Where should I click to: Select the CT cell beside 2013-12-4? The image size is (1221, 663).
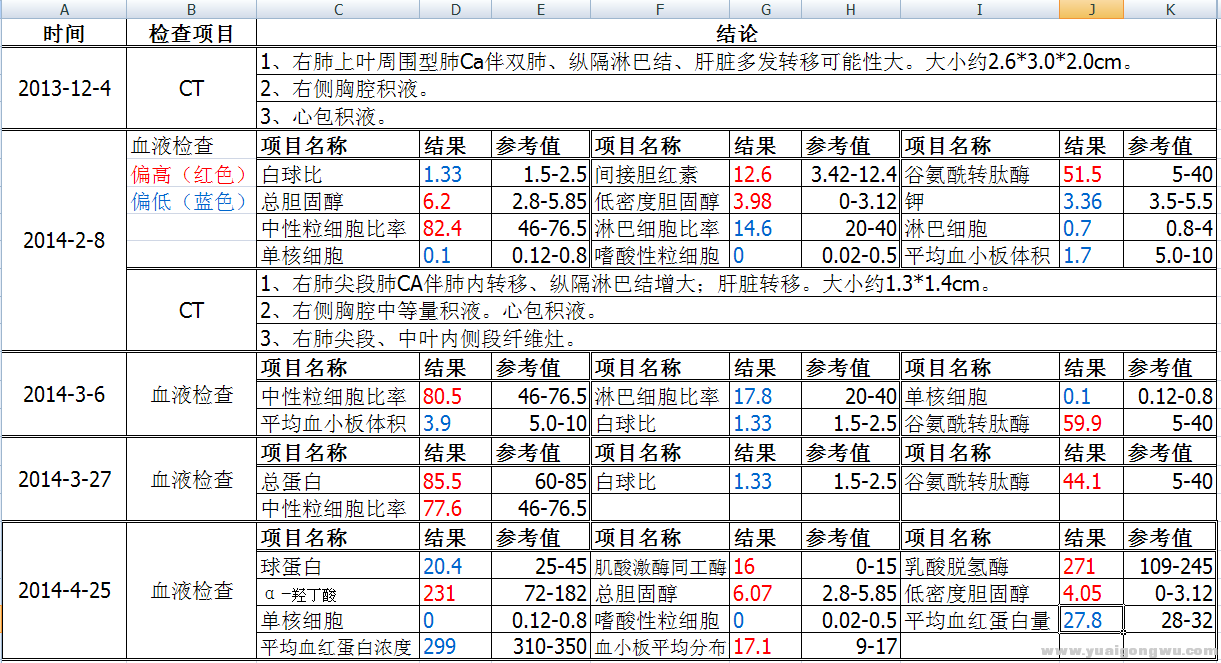point(191,88)
